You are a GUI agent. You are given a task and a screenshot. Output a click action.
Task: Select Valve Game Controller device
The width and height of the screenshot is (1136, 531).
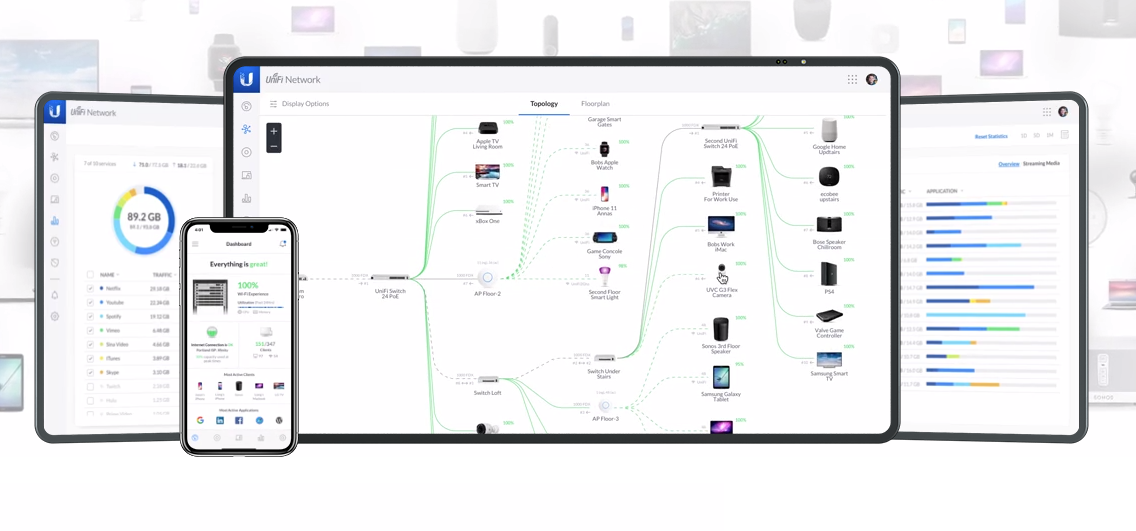[829, 325]
